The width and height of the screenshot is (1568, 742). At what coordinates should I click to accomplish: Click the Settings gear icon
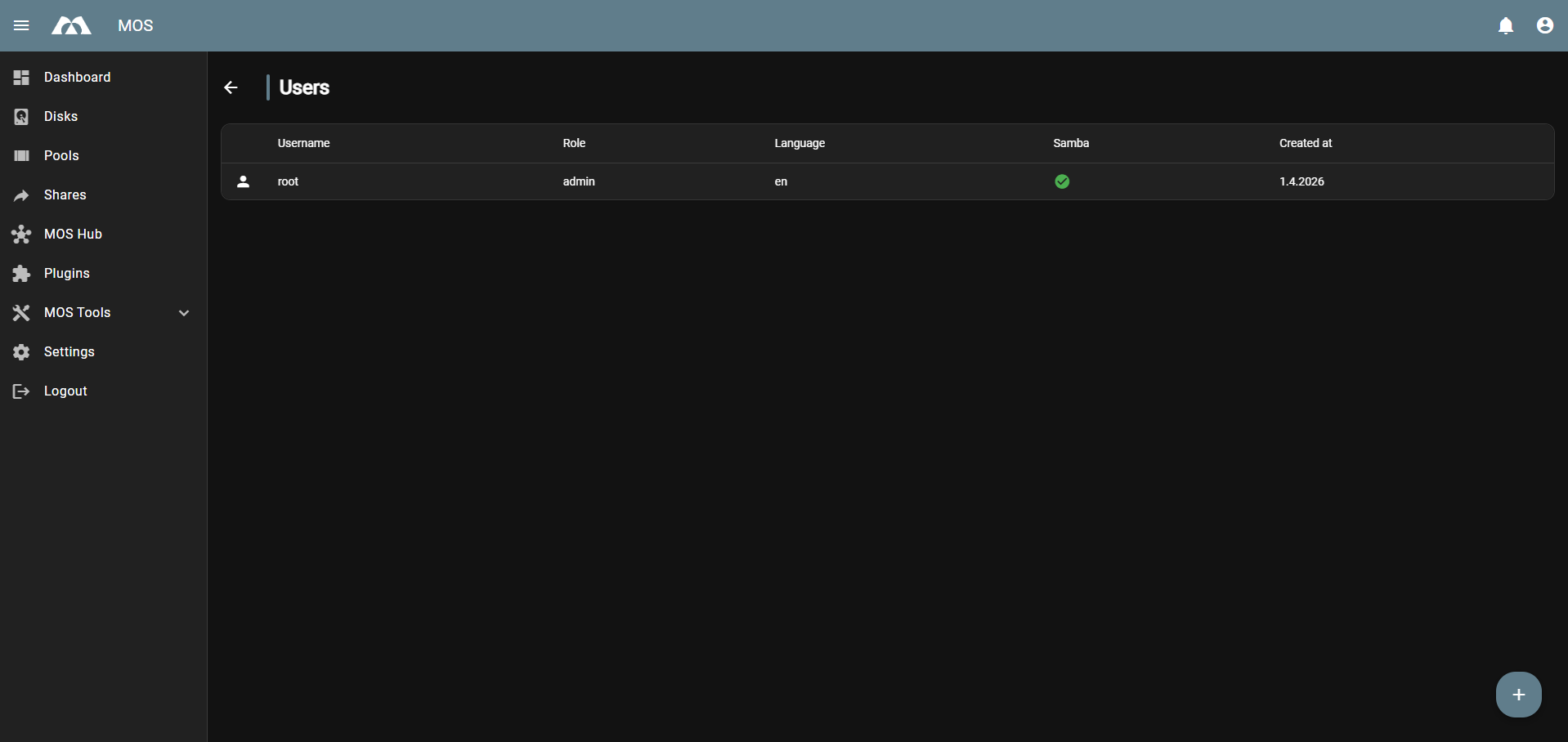[21, 352]
